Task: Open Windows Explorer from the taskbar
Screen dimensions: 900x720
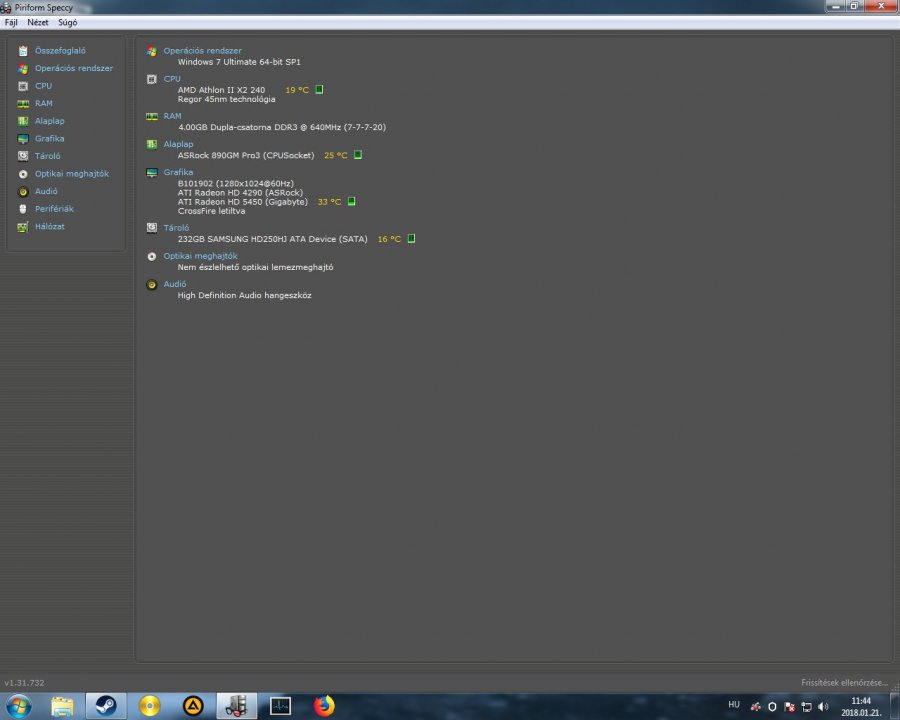Action: 62,706
